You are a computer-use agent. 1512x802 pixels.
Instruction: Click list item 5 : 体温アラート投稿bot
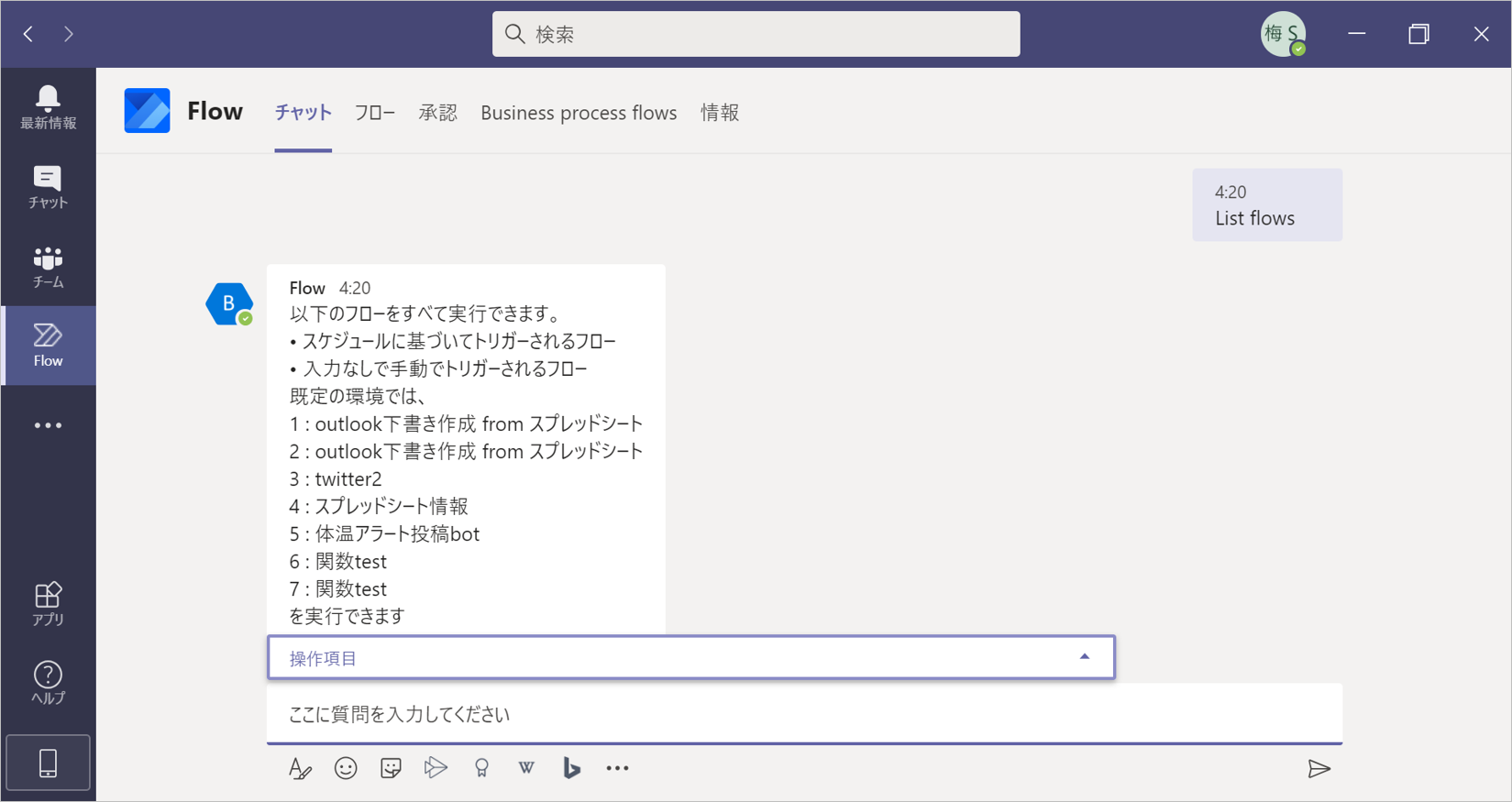[384, 533]
